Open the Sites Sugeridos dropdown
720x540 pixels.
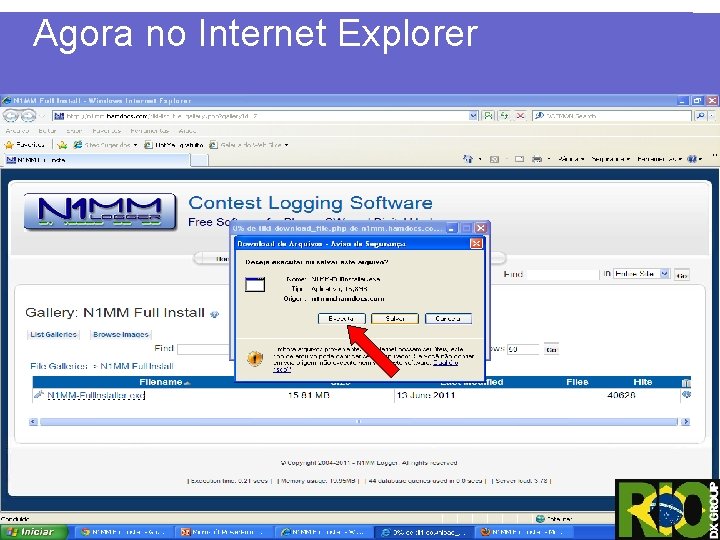point(106,145)
